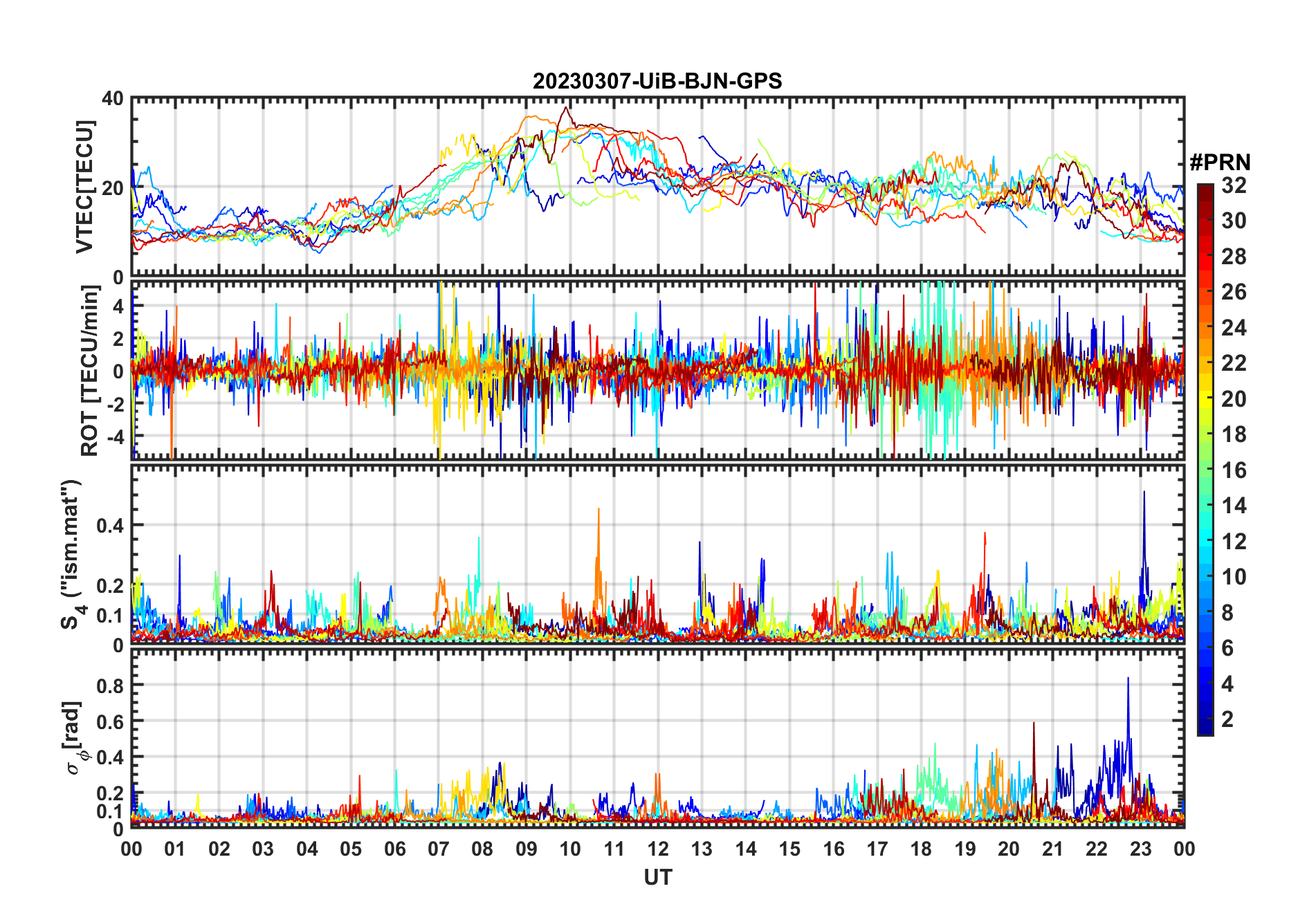Image resolution: width=1316 pixels, height=920 pixels.
Task: Click the tallest dark blue σφ peak near 22:40 UT
Action: tap(1128, 679)
